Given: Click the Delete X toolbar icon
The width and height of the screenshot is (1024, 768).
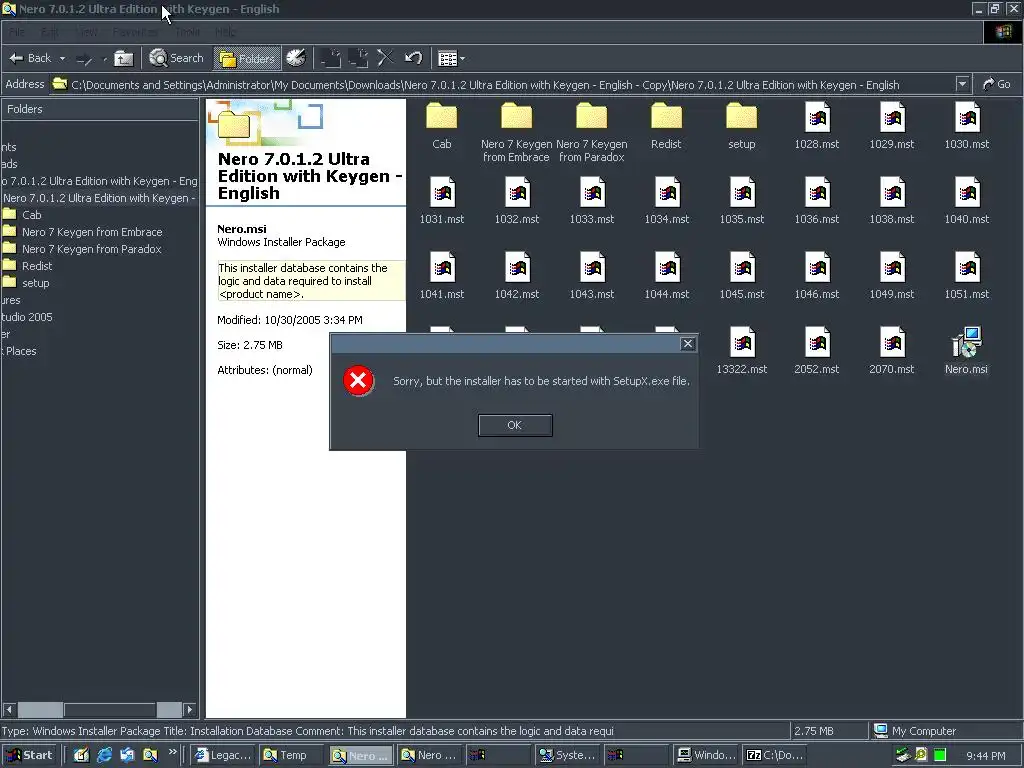Looking at the screenshot, I should coord(385,58).
